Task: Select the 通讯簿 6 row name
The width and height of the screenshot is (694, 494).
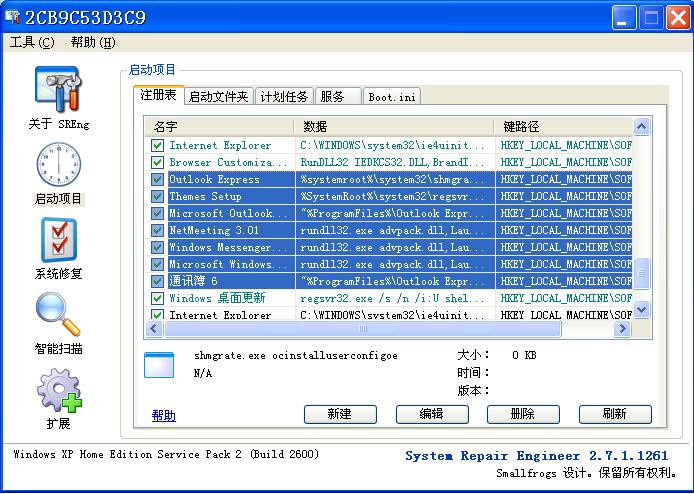Action: coord(193,281)
